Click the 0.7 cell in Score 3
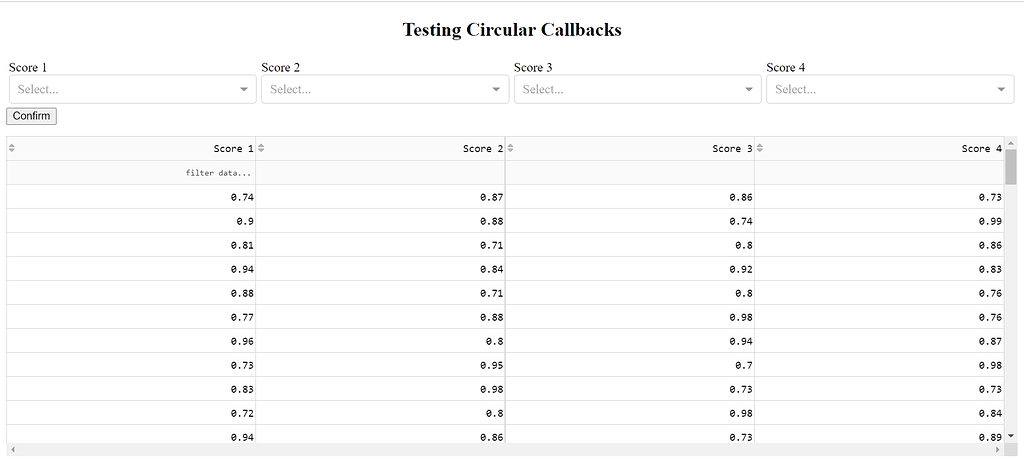 tap(630, 365)
